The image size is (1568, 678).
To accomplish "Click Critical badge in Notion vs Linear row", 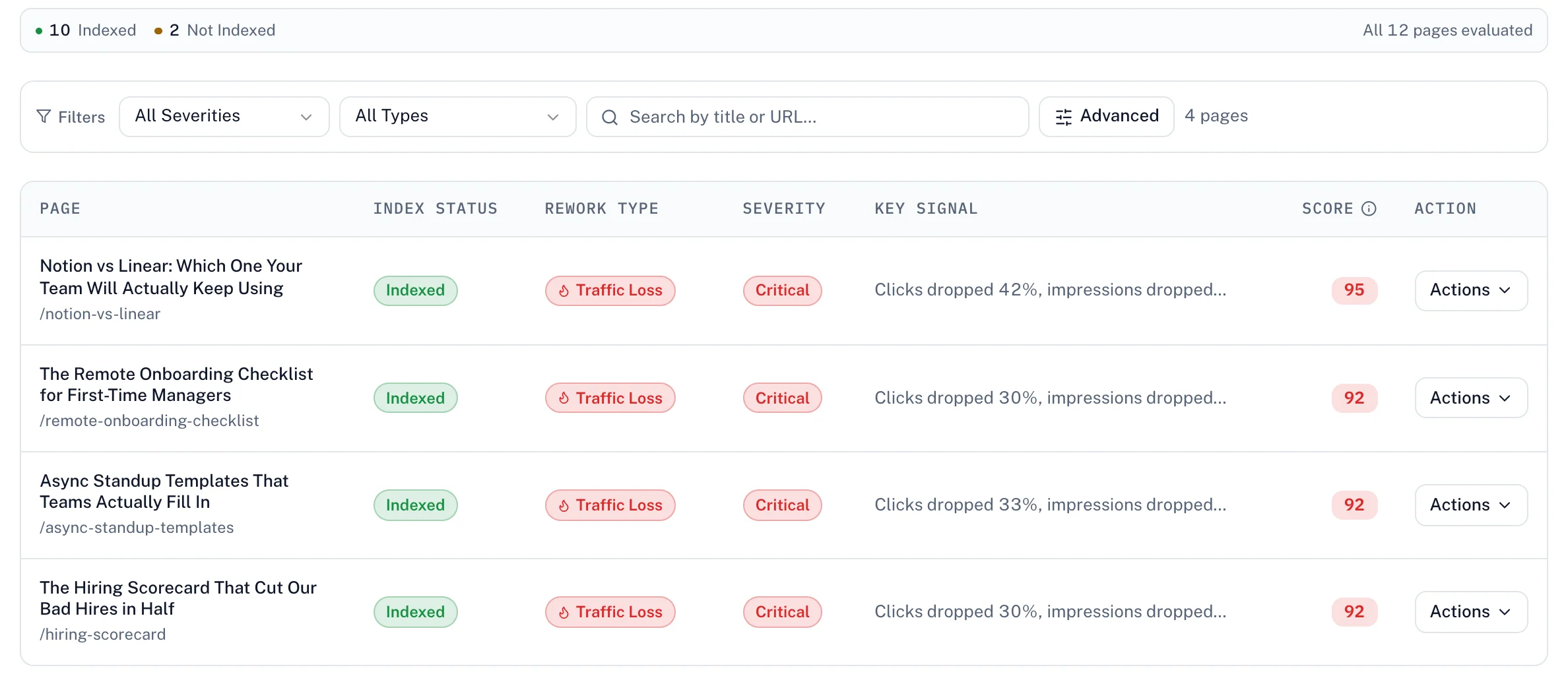I will (x=783, y=291).
